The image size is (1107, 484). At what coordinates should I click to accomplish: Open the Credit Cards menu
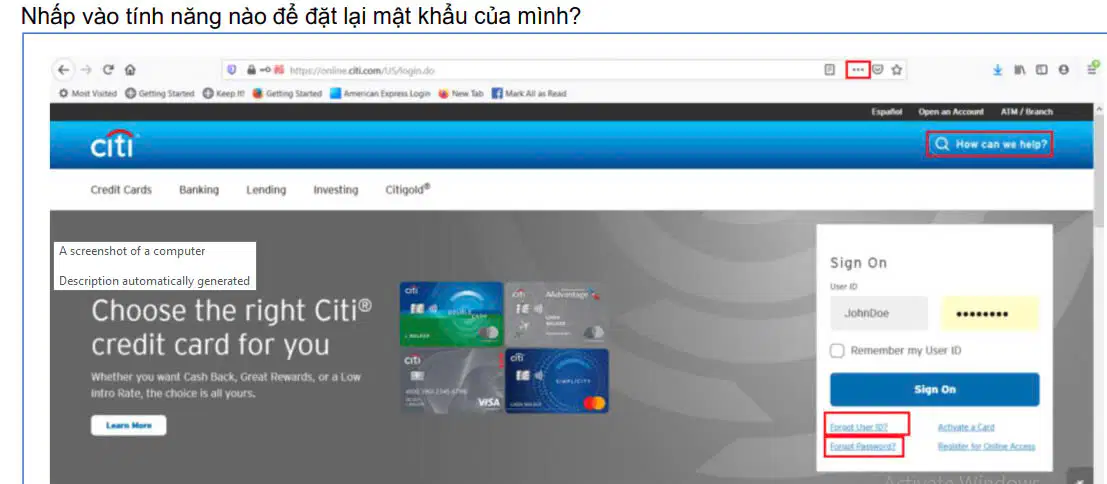121,190
